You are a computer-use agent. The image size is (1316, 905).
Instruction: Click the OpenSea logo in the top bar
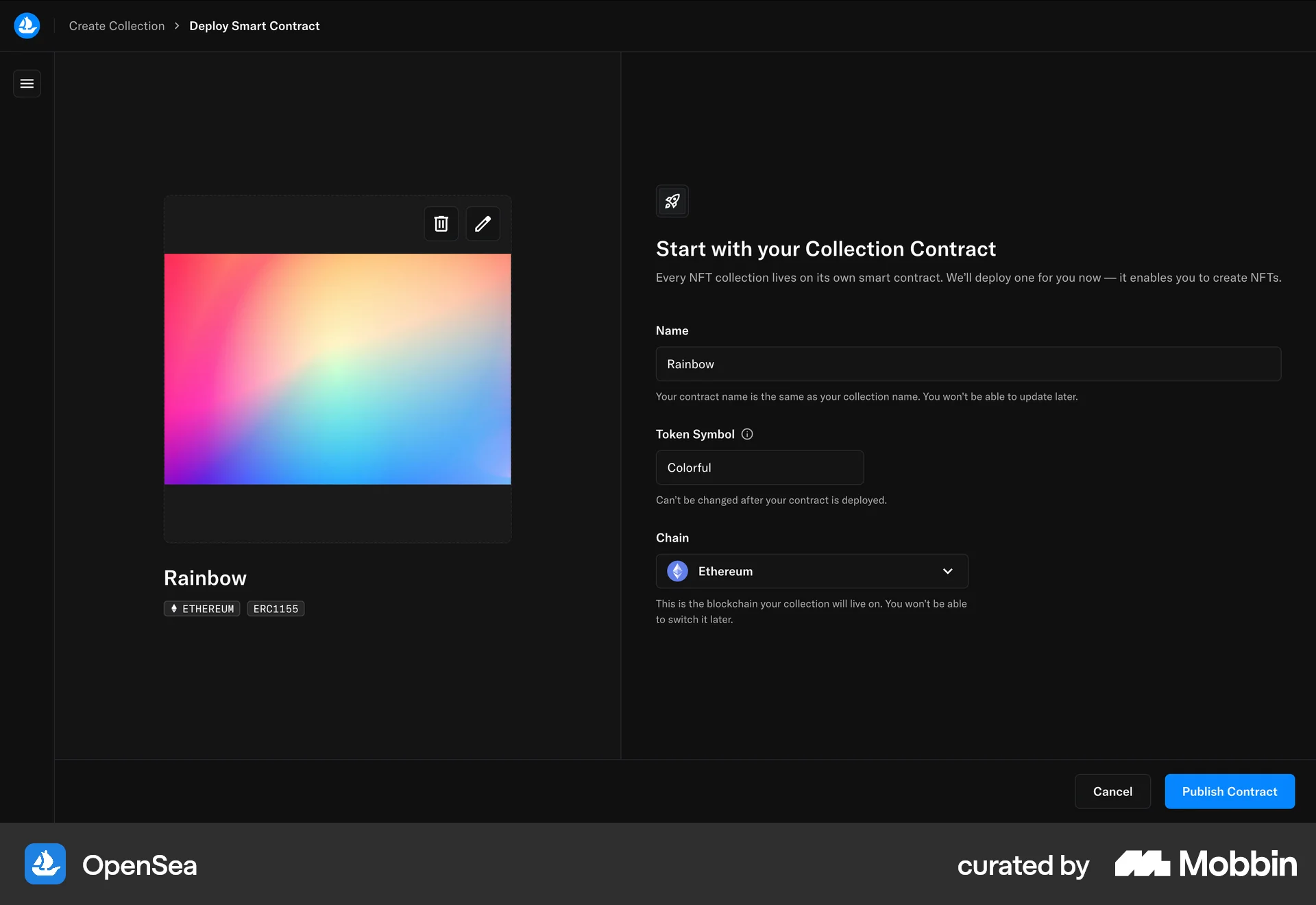coord(27,25)
